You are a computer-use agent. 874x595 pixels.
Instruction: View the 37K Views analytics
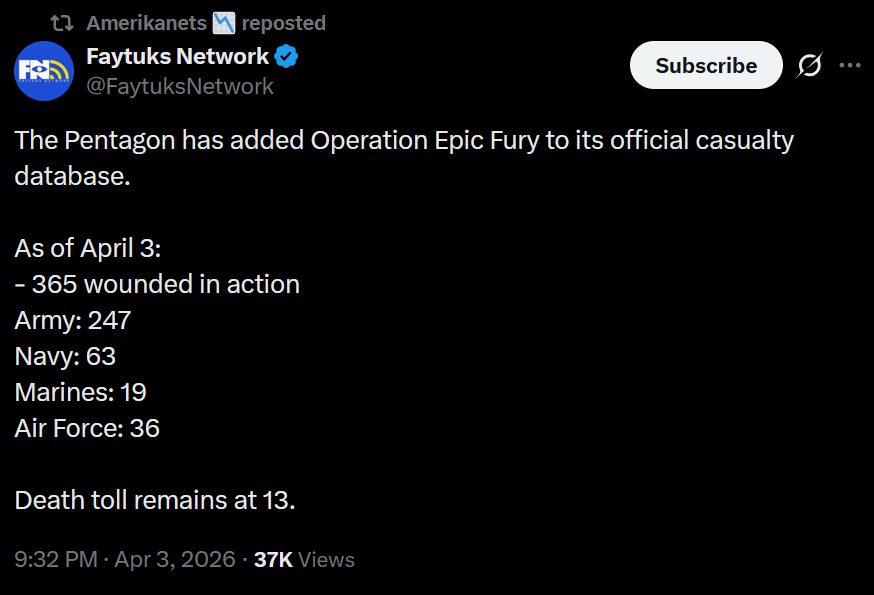[x=304, y=559]
